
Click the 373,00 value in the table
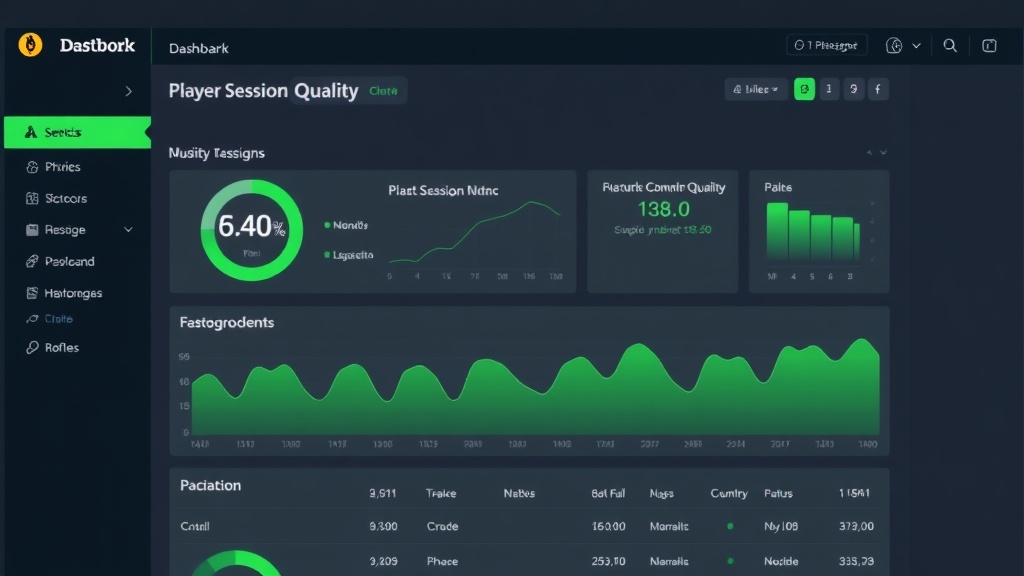[856, 526]
